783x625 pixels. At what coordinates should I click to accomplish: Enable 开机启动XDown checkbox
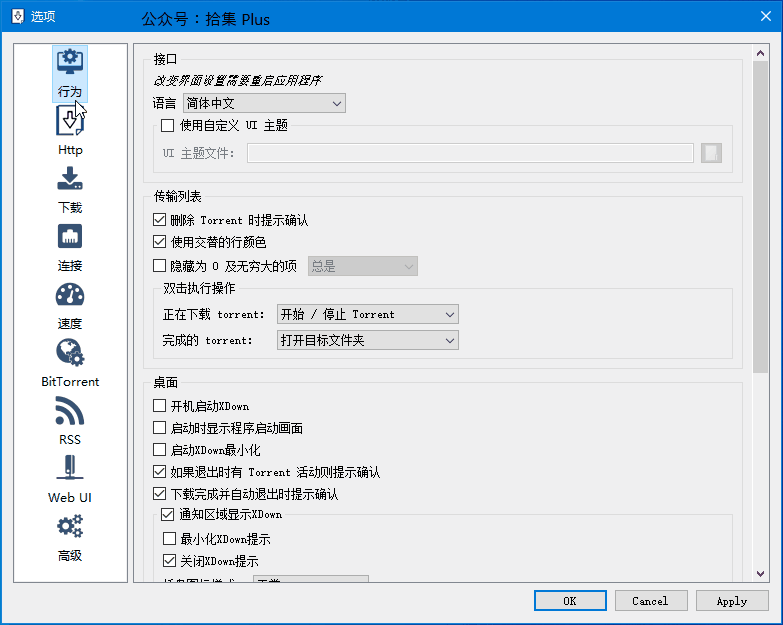click(x=159, y=406)
